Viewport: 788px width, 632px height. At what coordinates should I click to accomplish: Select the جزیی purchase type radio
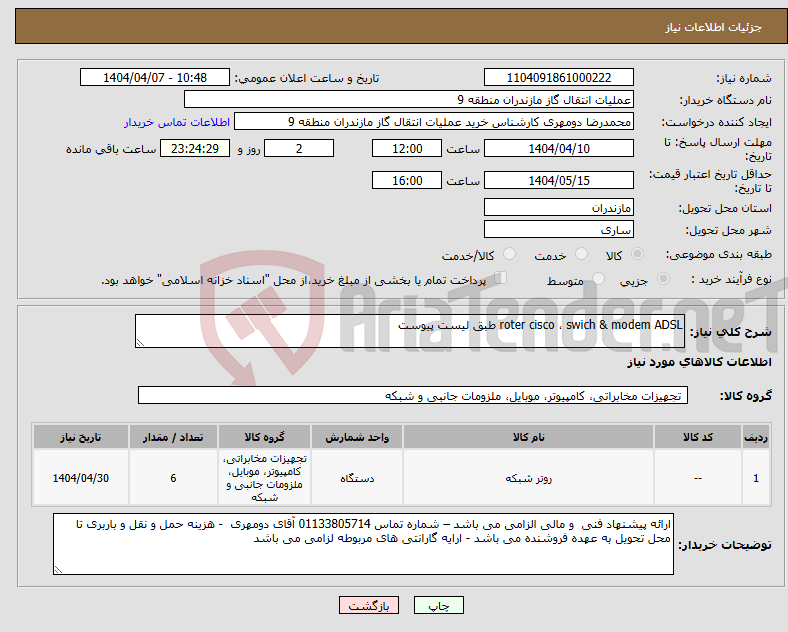click(663, 279)
